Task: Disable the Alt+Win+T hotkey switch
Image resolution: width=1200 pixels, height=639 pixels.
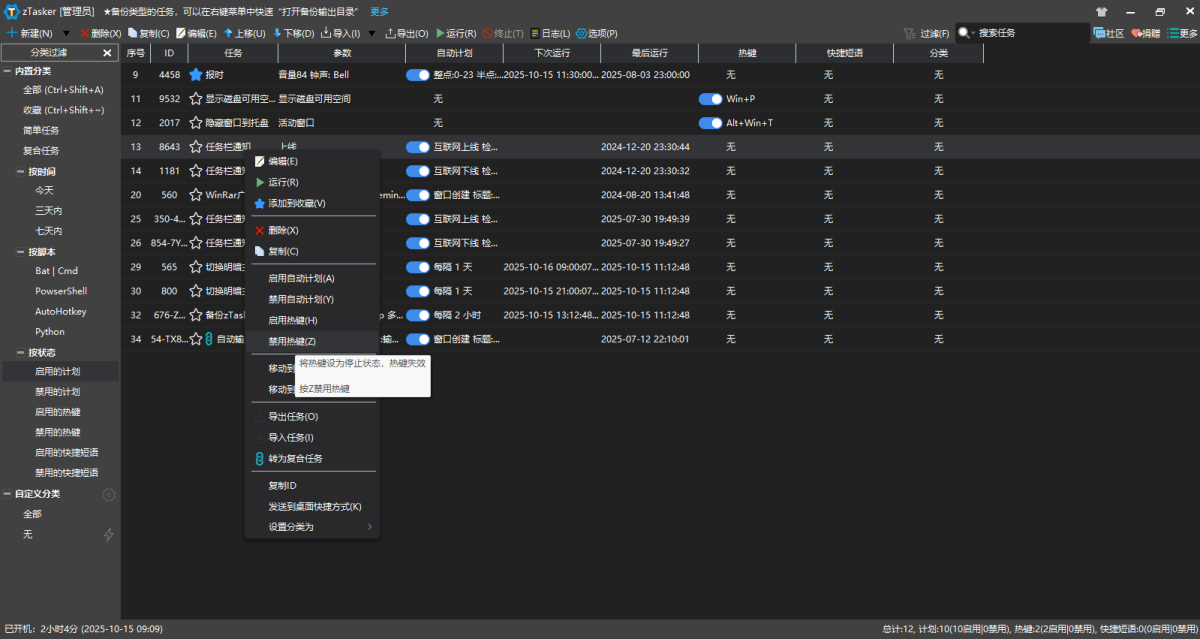Action: coord(710,123)
